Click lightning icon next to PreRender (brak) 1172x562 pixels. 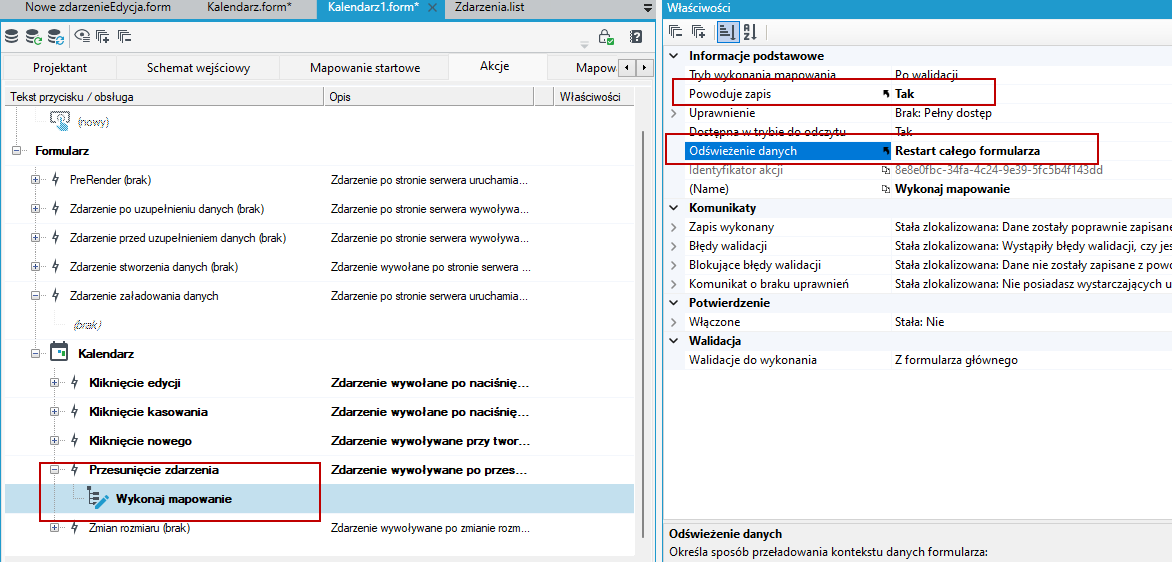pyautogui.click(x=55, y=179)
